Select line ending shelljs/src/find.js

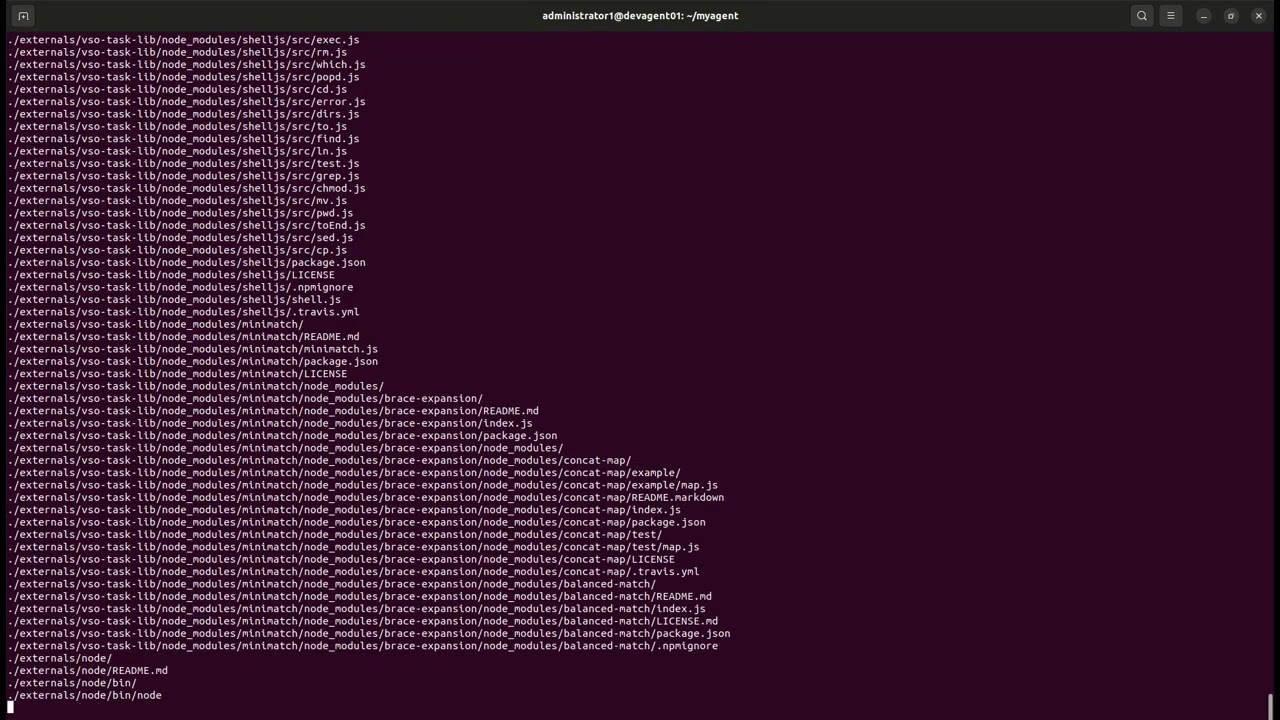coord(184,139)
